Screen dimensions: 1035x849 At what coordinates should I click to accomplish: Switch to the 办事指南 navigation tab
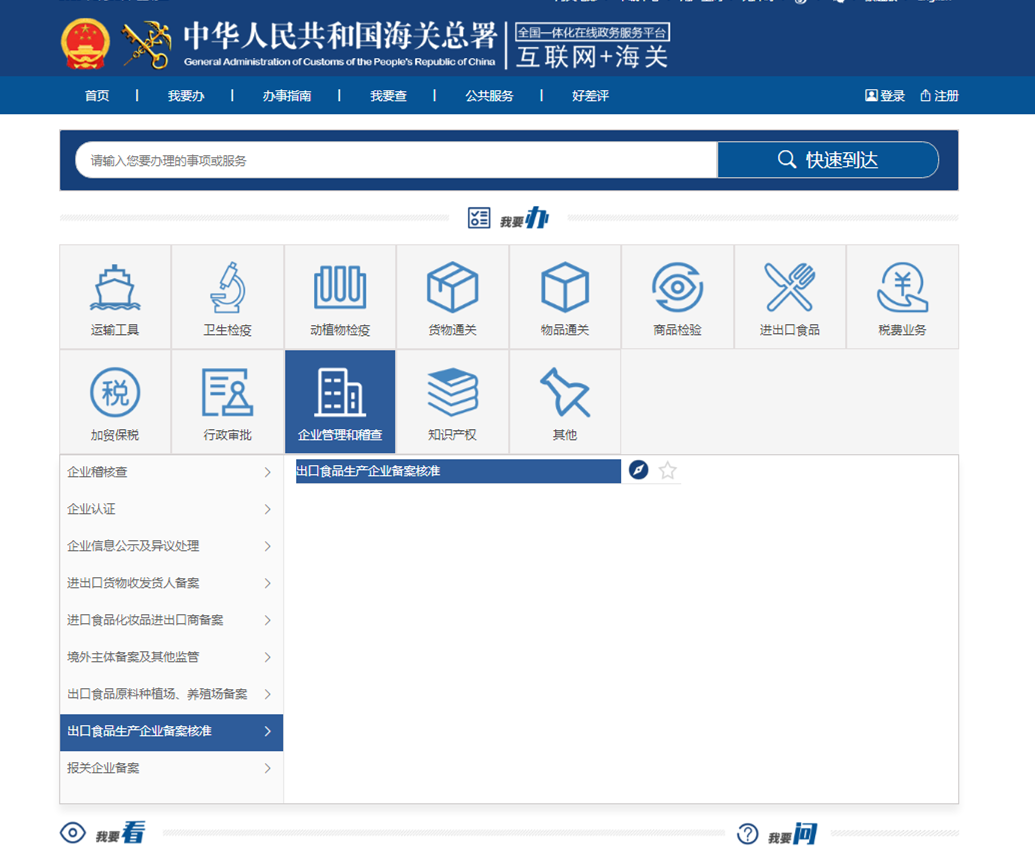point(288,96)
